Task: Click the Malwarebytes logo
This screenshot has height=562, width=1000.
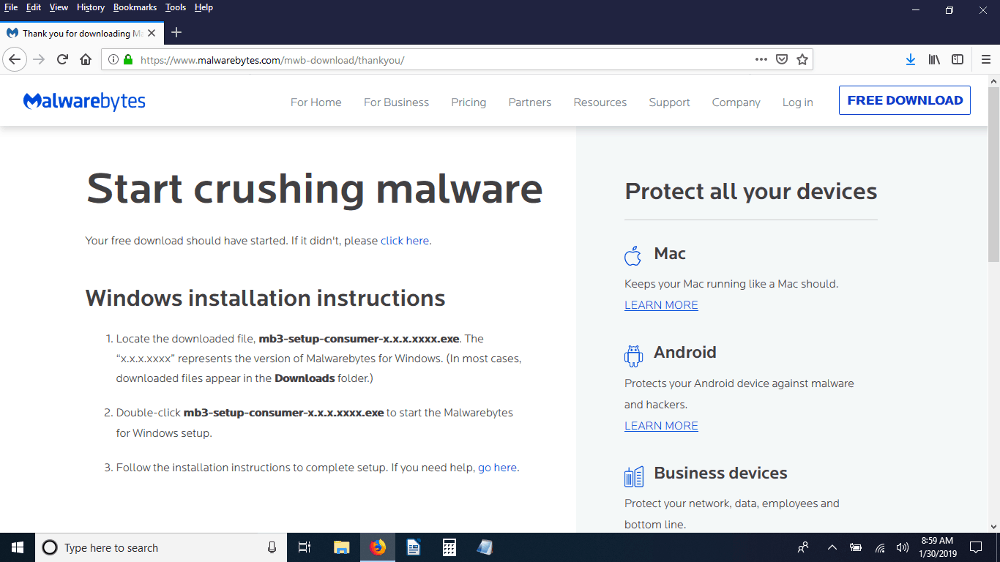Action: 84,101
